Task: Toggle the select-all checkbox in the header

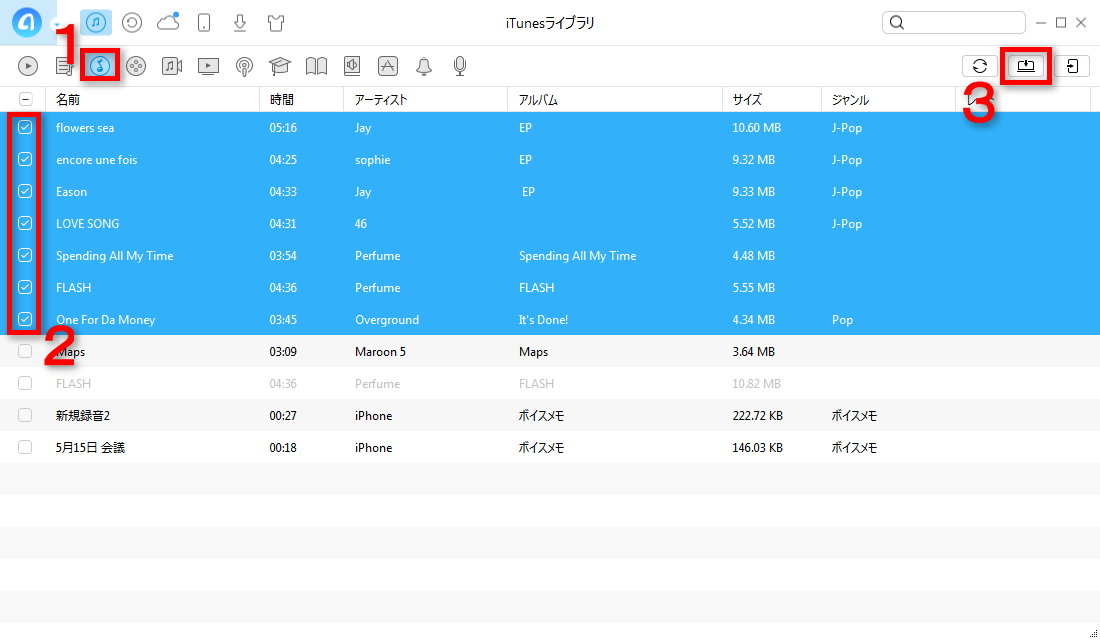Action: click(25, 100)
